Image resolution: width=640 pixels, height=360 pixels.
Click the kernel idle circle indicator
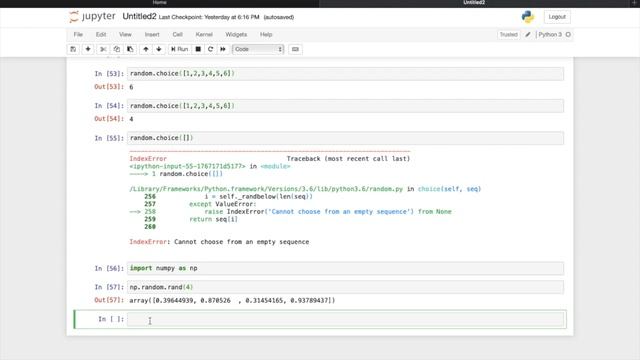568,35
